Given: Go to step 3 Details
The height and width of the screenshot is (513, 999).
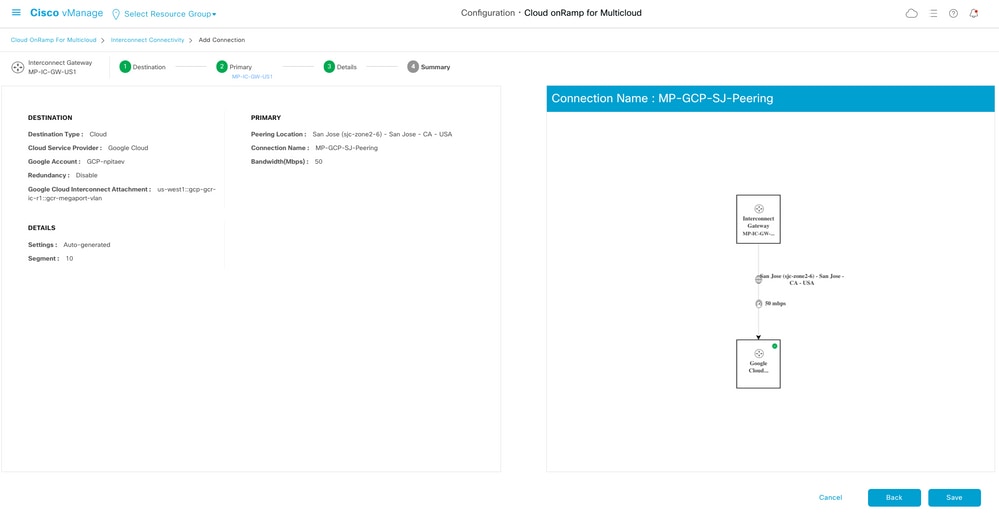Looking at the screenshot, I should coord(340,67).
